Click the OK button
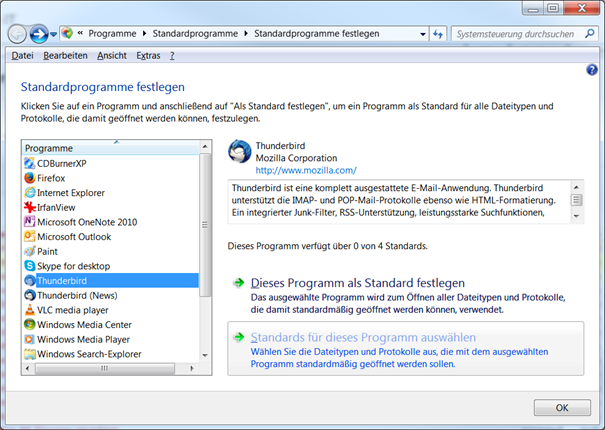Image resolution: width=605 pixels, height=430 pixels. pos(561,407)
